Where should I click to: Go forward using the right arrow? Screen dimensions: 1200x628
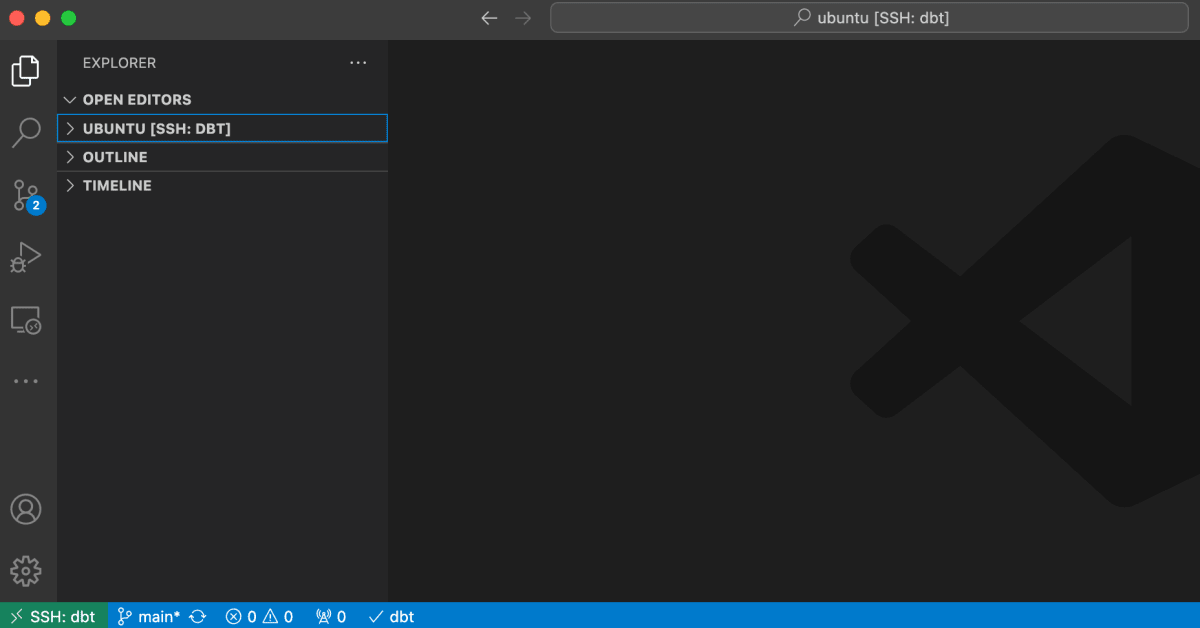522,18
